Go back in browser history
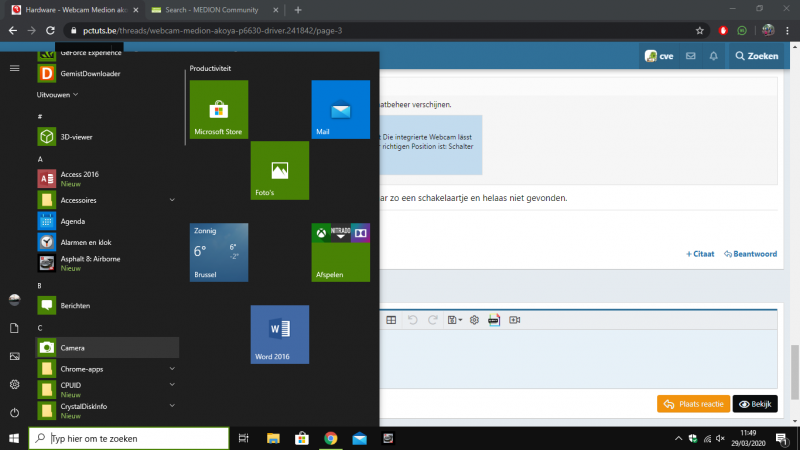Screen dimensions: 800x450 point(13,31)
